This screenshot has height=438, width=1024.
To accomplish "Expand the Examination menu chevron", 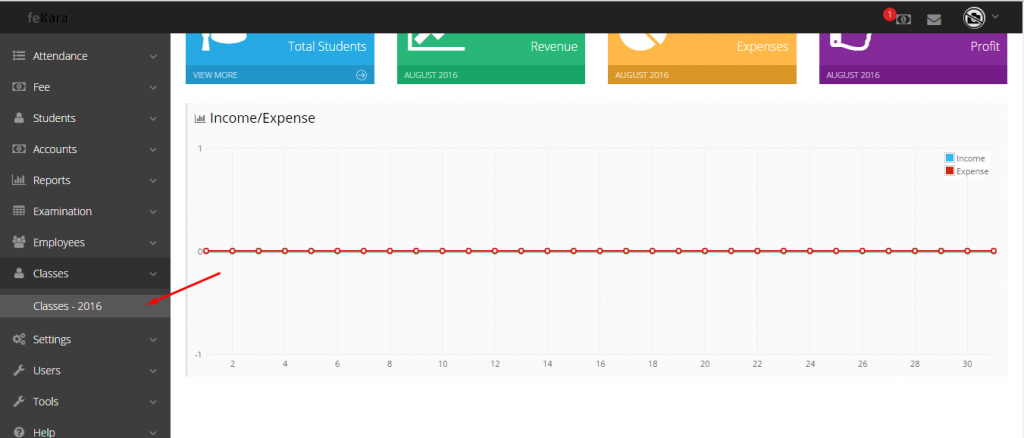I will pos(153,211).
